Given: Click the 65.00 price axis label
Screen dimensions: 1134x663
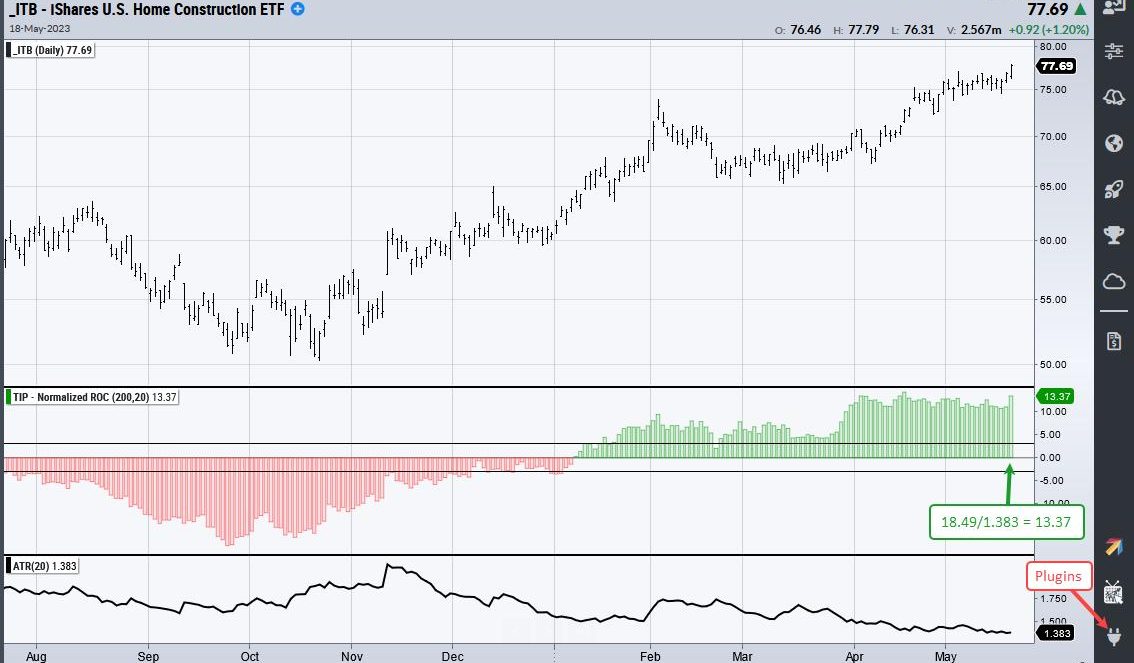Looking at the screenshot, I should [x=1053, y=186].
